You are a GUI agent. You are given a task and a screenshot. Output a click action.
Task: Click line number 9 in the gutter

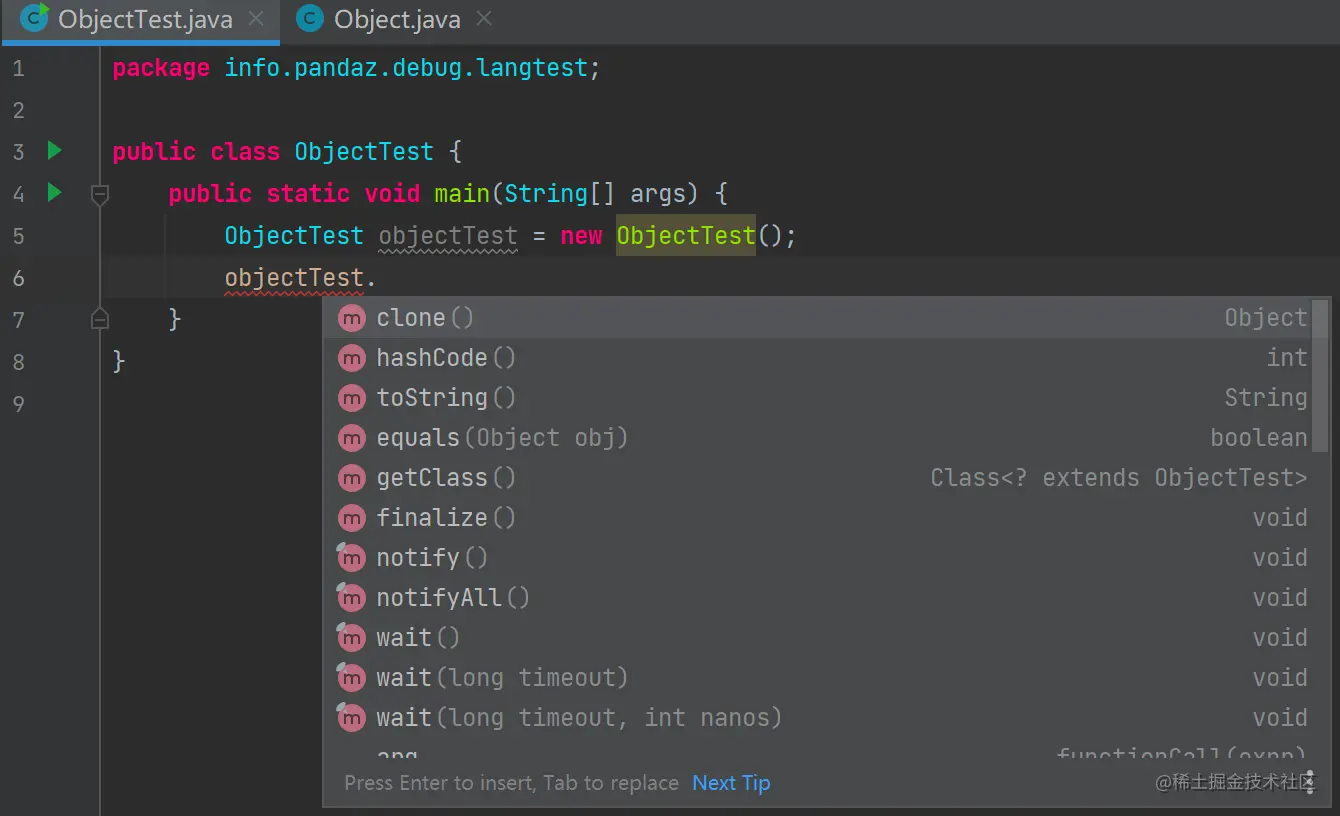(18, 404)
